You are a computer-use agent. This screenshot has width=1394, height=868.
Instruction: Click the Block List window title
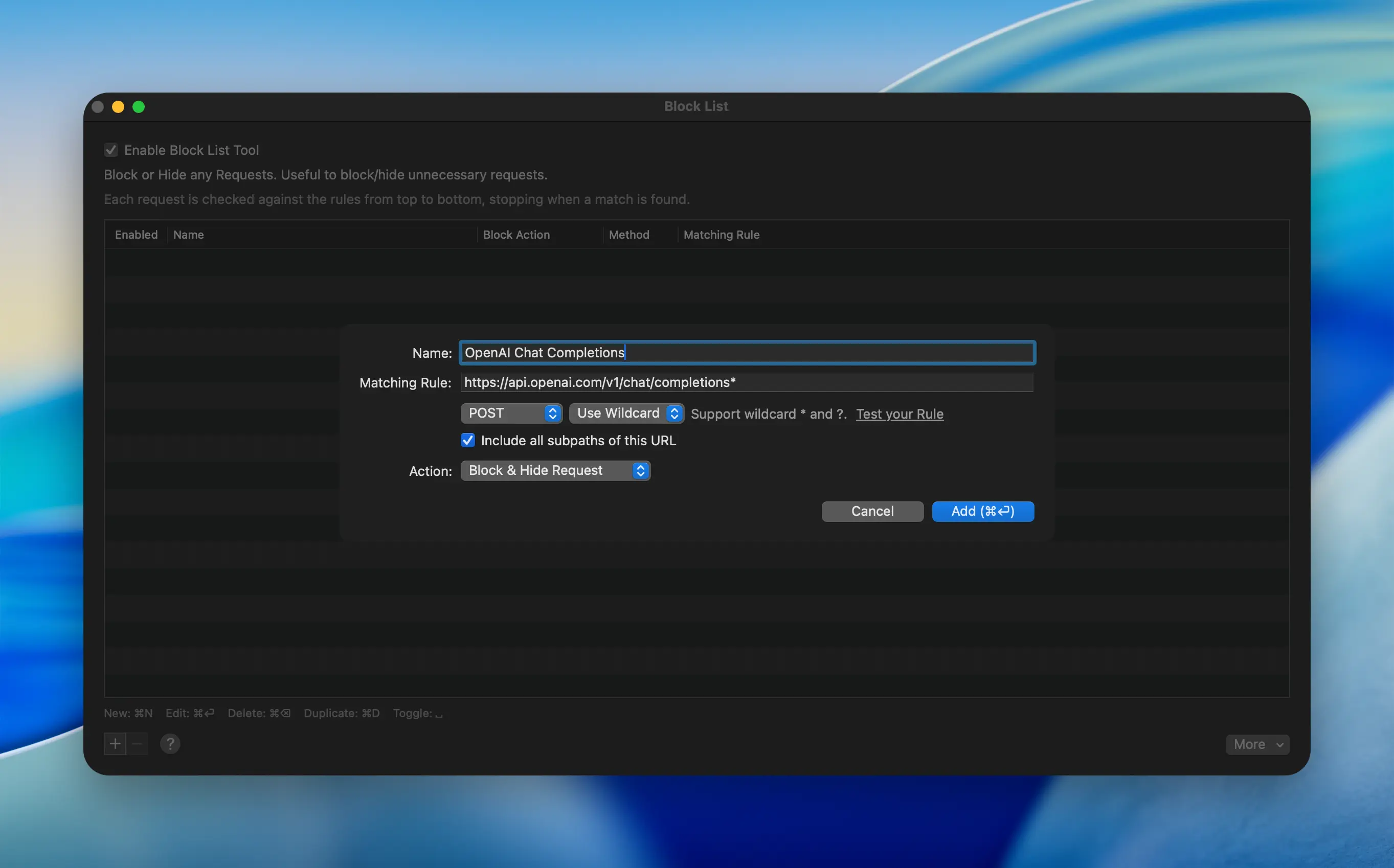click(x=696, y=106)
